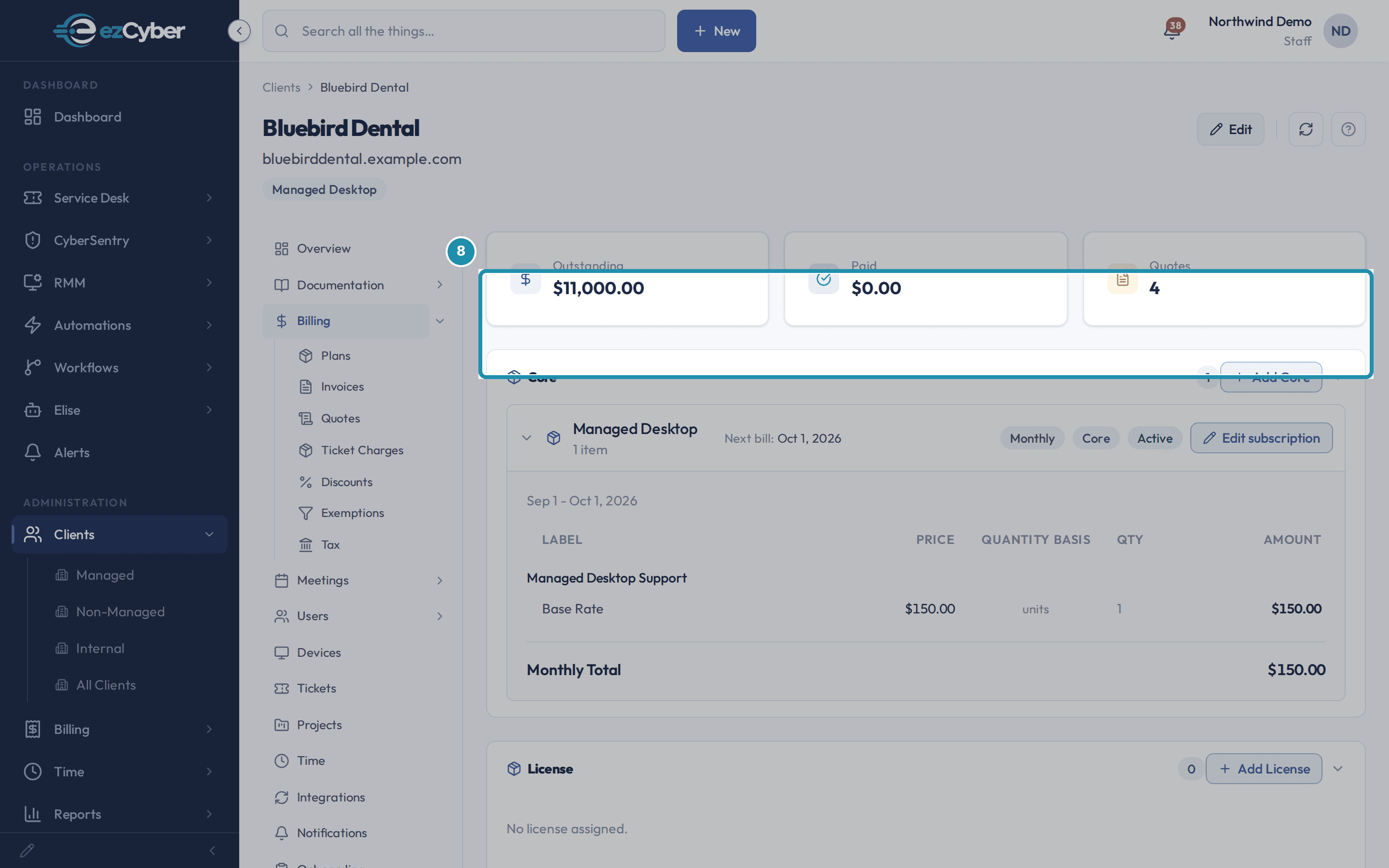This screenshot has height=868, width=1389.
Task: Click the Add License button
Action: click(x=1264, y=769)
